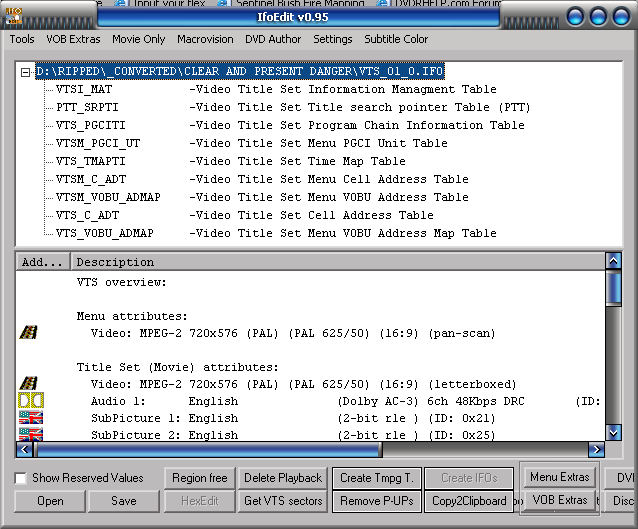Click the scroll up arrow in description list
Viewport: 638px width, 529px height.
point(613,261)
